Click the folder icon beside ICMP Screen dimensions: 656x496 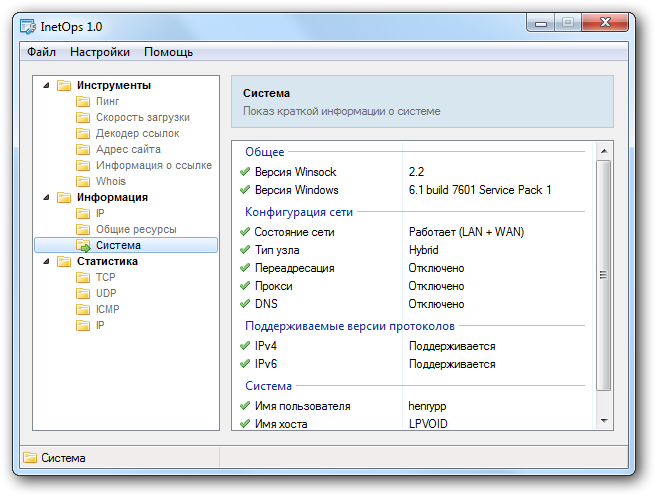(84, 310)
